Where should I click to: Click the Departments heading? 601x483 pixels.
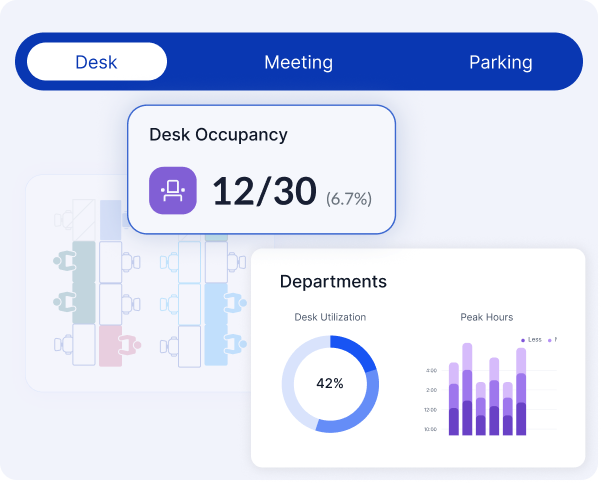pos(333,281)
